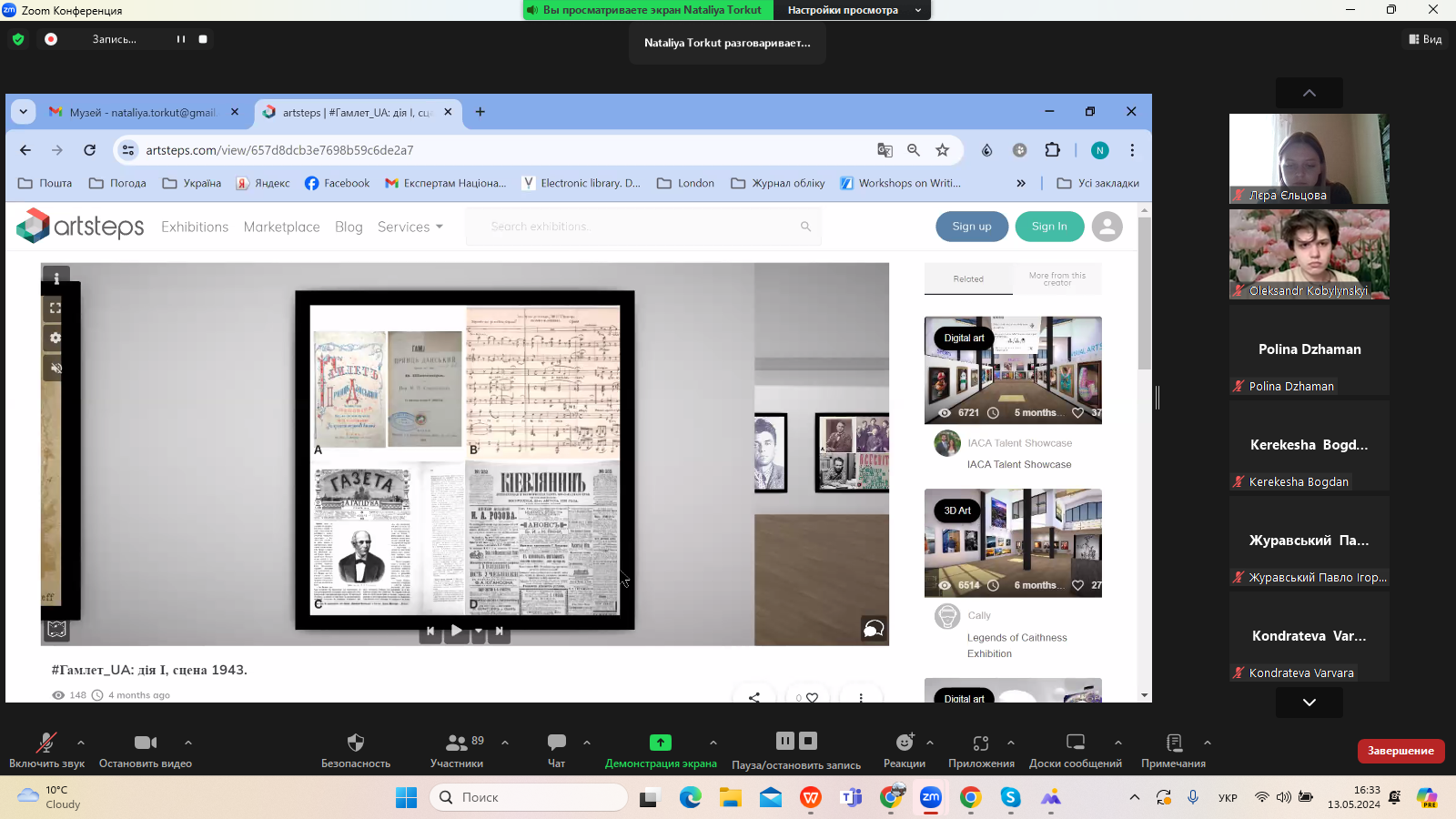The image size is (1456, 819).
Task: Open the Zoom Chat panel
Action: [556, 743]
